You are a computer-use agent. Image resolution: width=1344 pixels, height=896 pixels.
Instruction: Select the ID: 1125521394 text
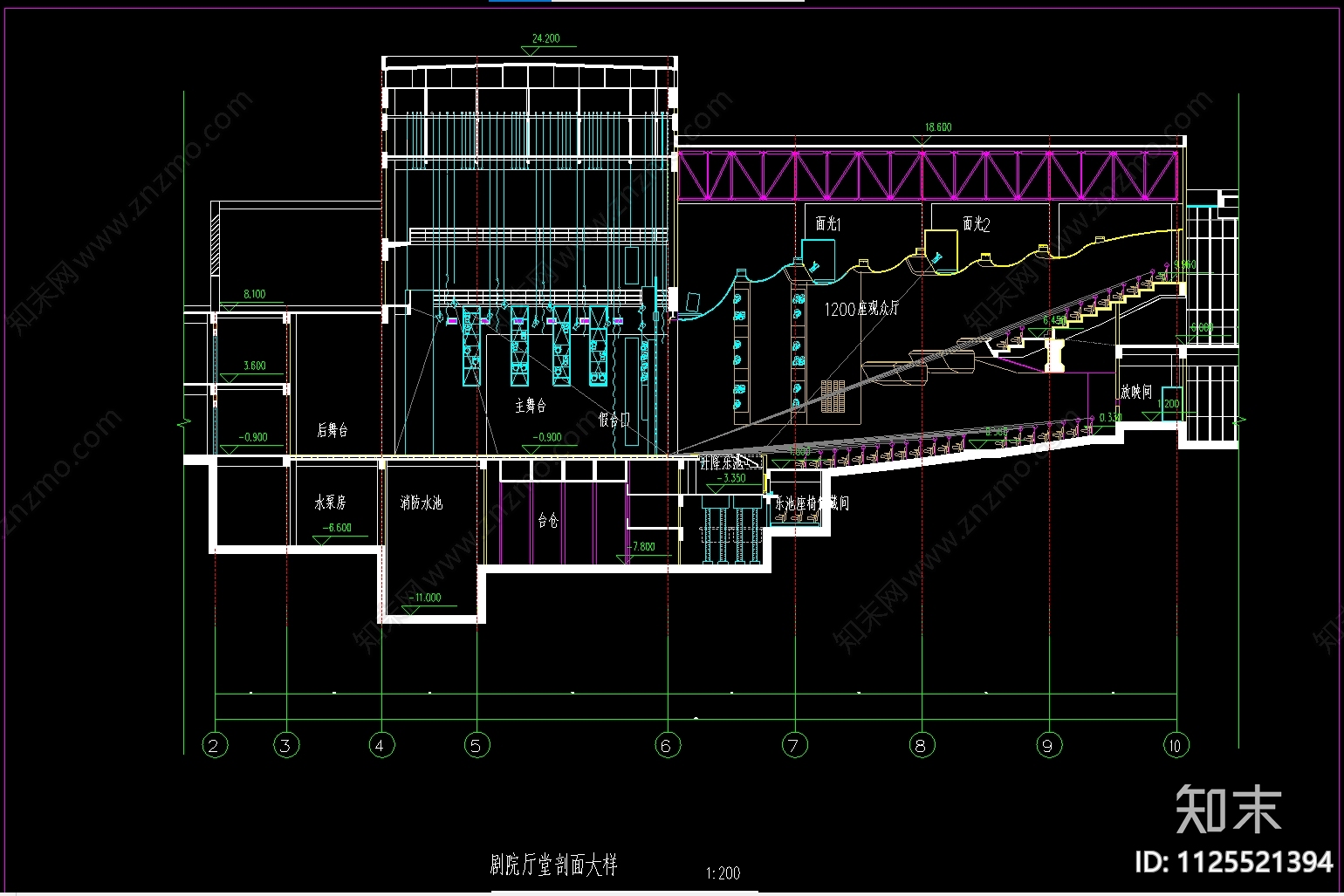tap(1234, 863)
